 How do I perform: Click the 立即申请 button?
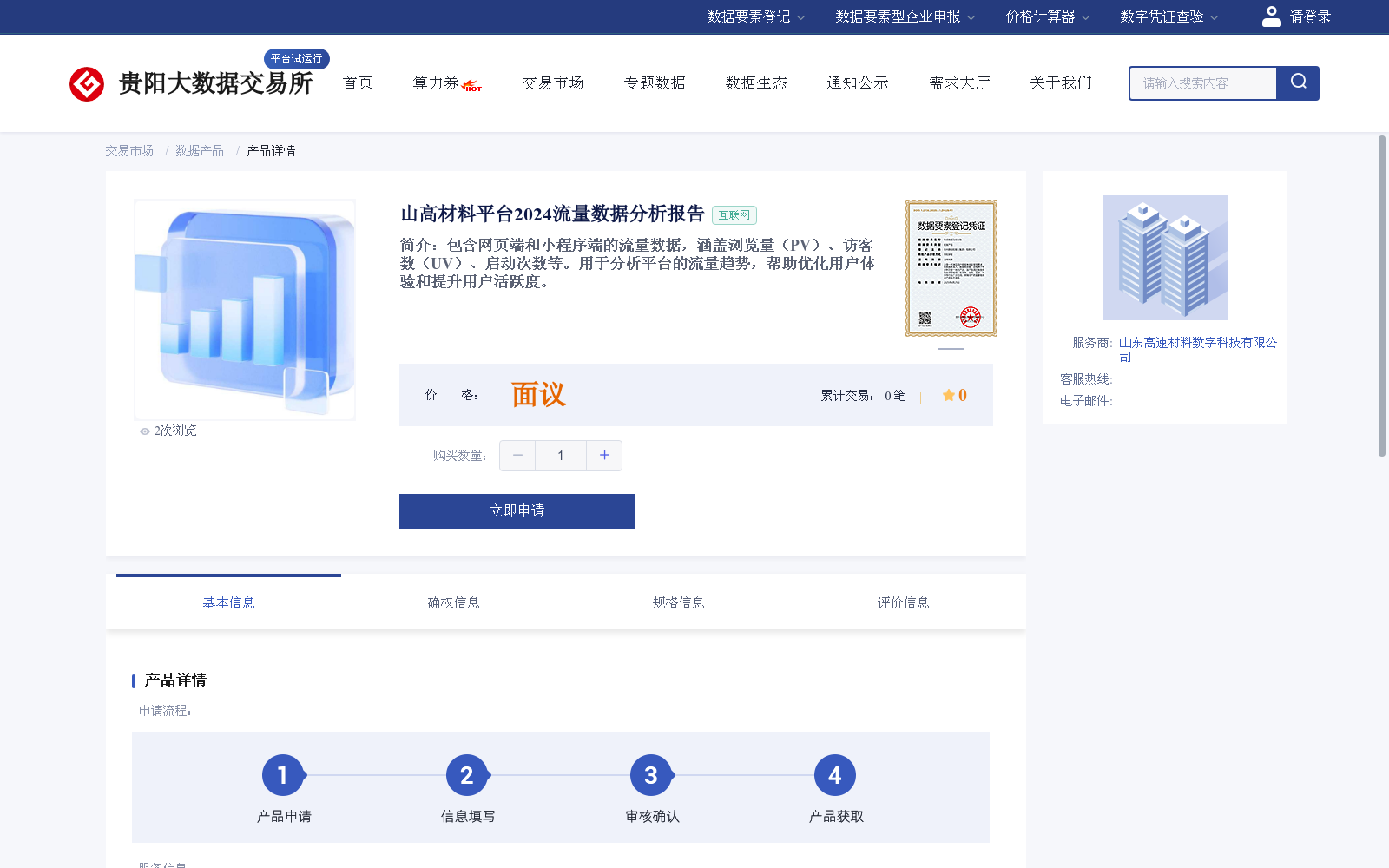(x=517, y=511)
